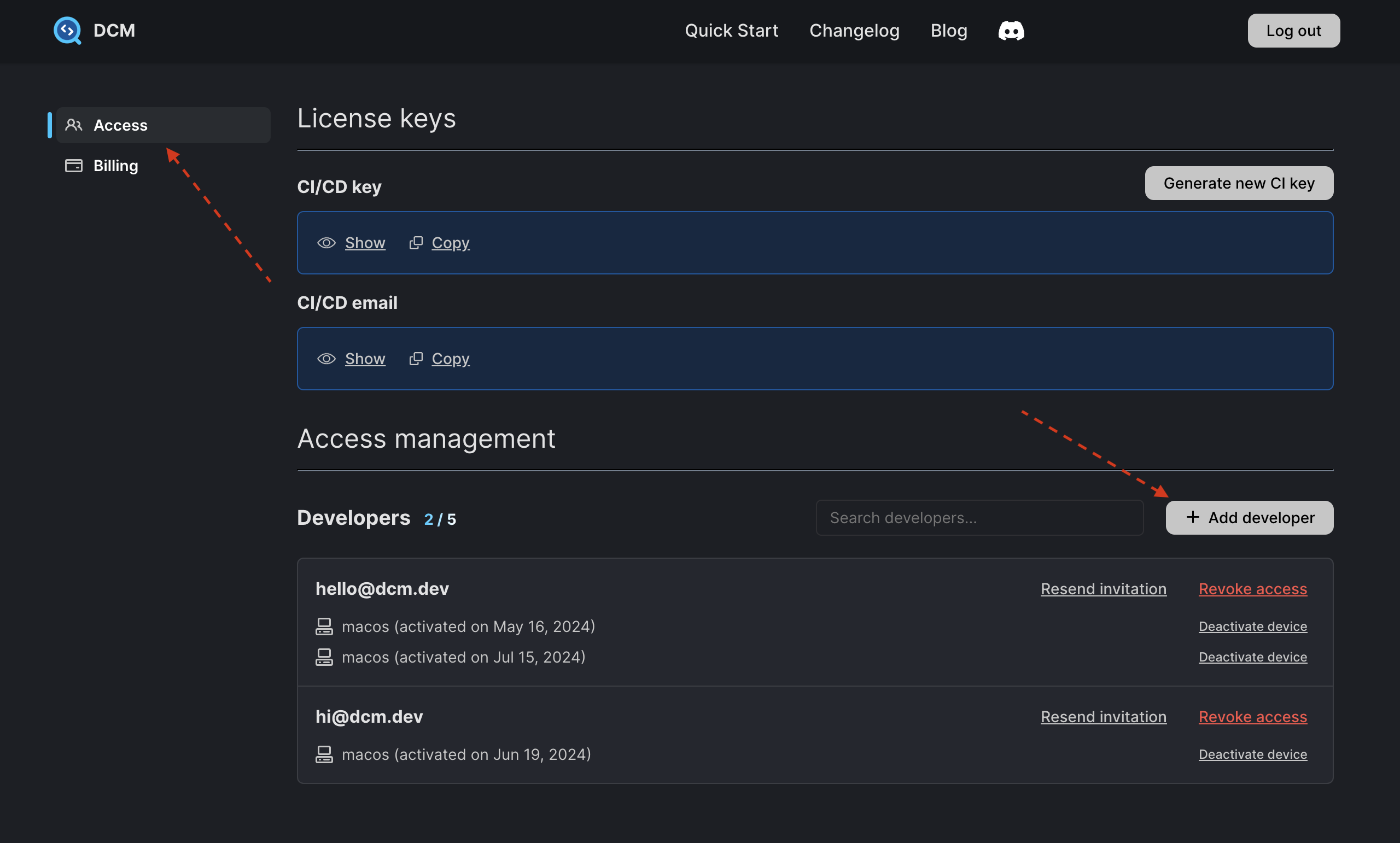Screen dimensions: 1400x843
Task: Click Resend invitation for hi@dcm.dev
Action: pyautogui.click(x=1103, y=716)
